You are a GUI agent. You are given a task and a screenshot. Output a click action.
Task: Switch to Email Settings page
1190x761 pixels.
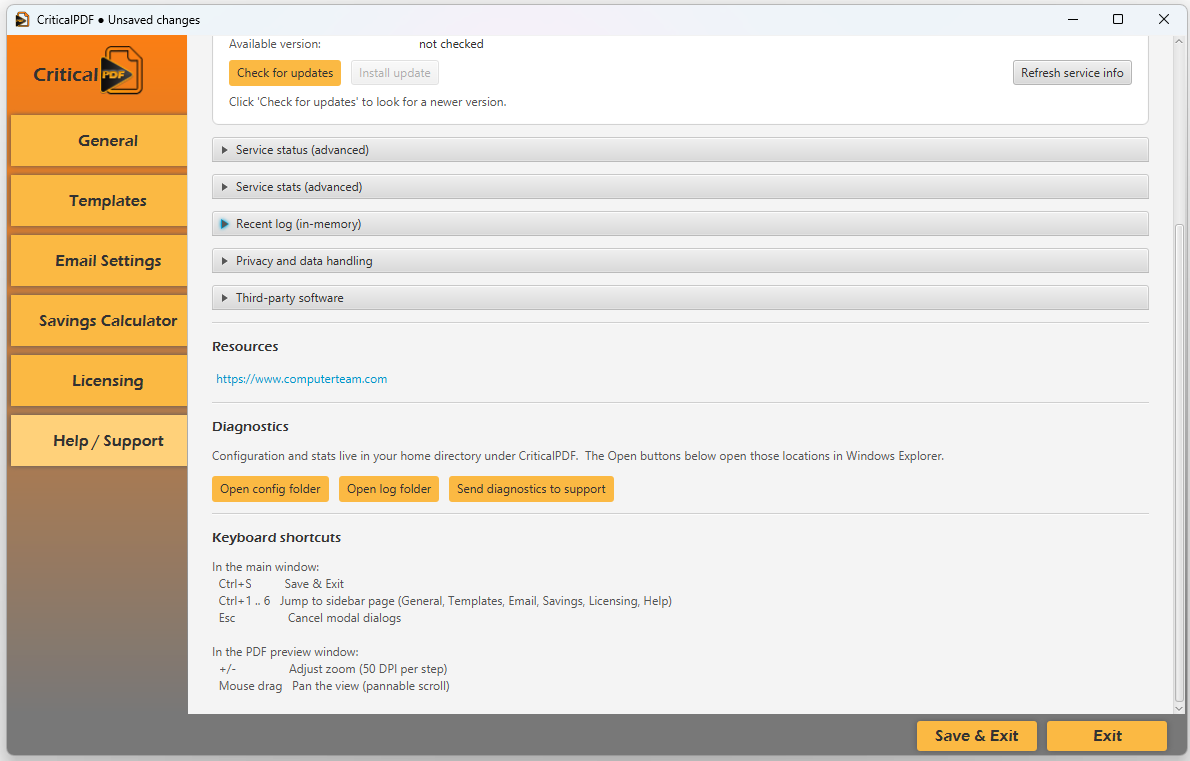click(99, 260)
